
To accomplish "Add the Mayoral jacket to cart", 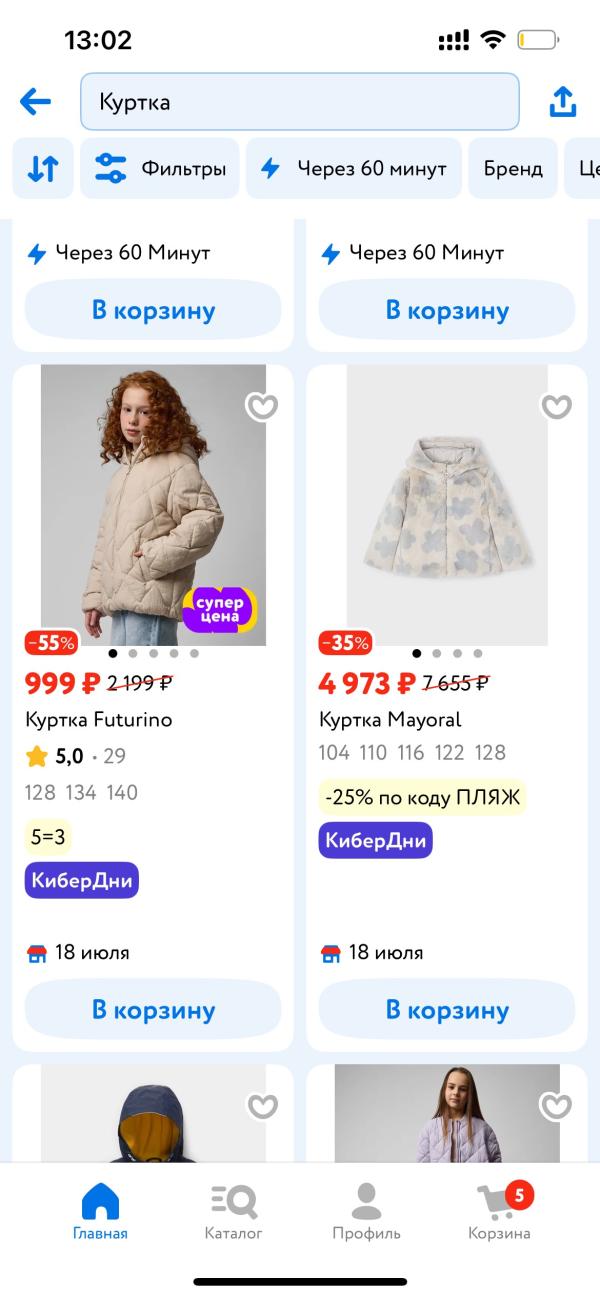I will tap(447, 1009).
